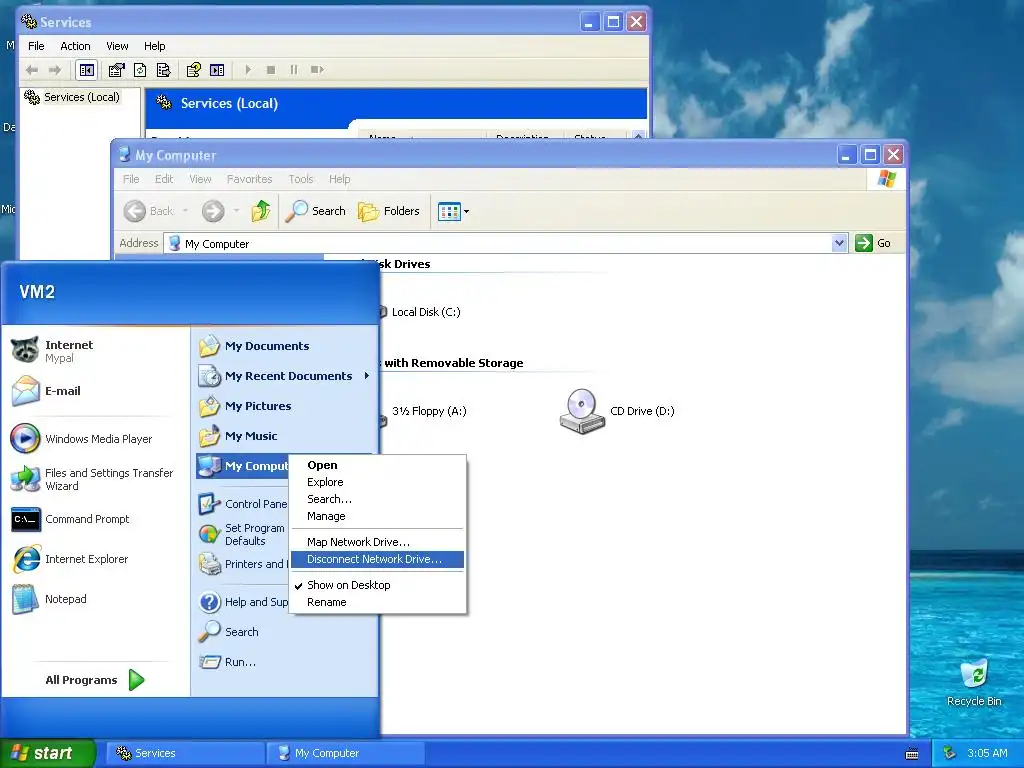Image resolution: width=1024 pixels, height=768 pixels.
Task: Toggle Show on Desktop checkmark item
Action: [377, 585]
